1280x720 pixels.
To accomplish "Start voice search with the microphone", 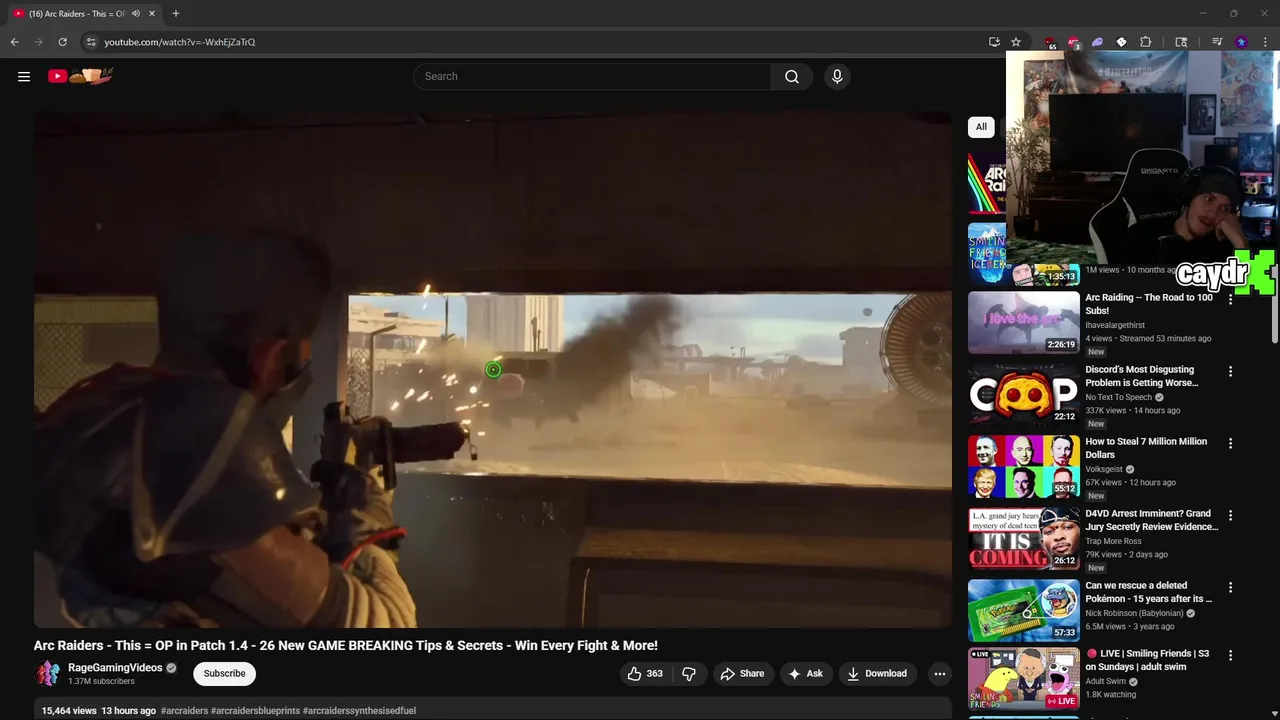I will 837,76.
